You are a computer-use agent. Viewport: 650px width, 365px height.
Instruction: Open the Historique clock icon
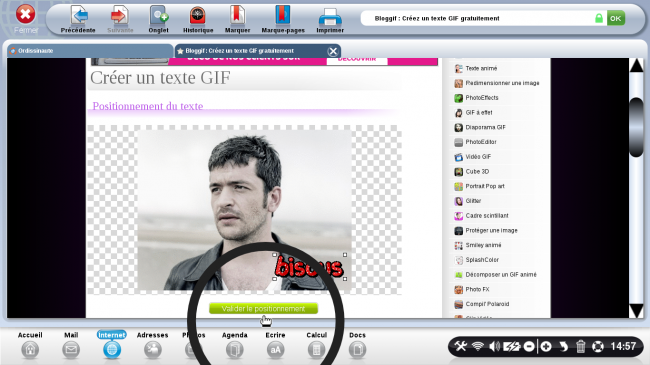click(198, 15)
